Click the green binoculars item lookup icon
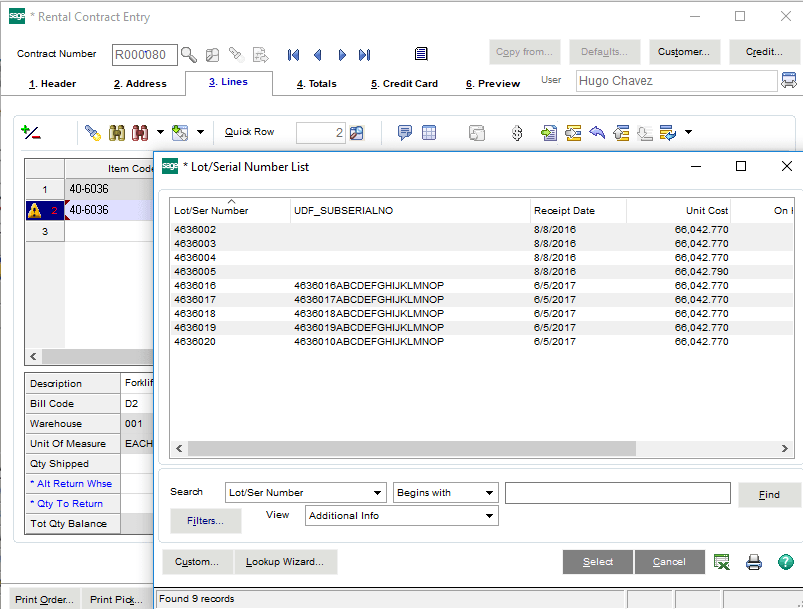Screen dimensions: 803x609 click(117, 133)
